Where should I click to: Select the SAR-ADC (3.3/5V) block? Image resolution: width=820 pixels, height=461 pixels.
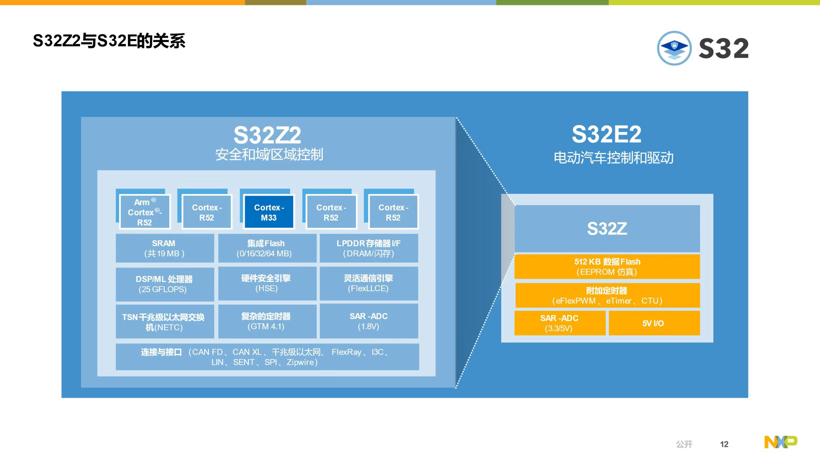click(559, 323)
